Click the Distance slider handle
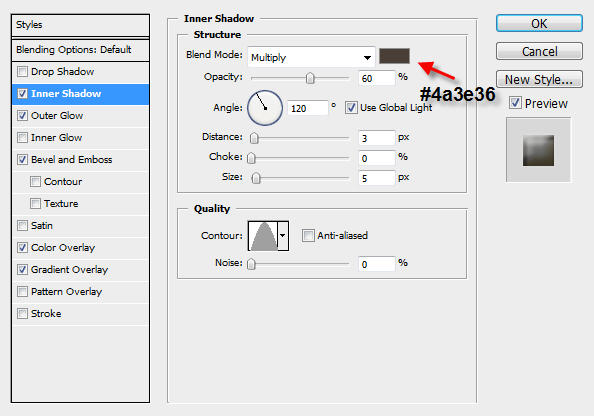Viewport: 594px width, 416px height. point(254,138)
